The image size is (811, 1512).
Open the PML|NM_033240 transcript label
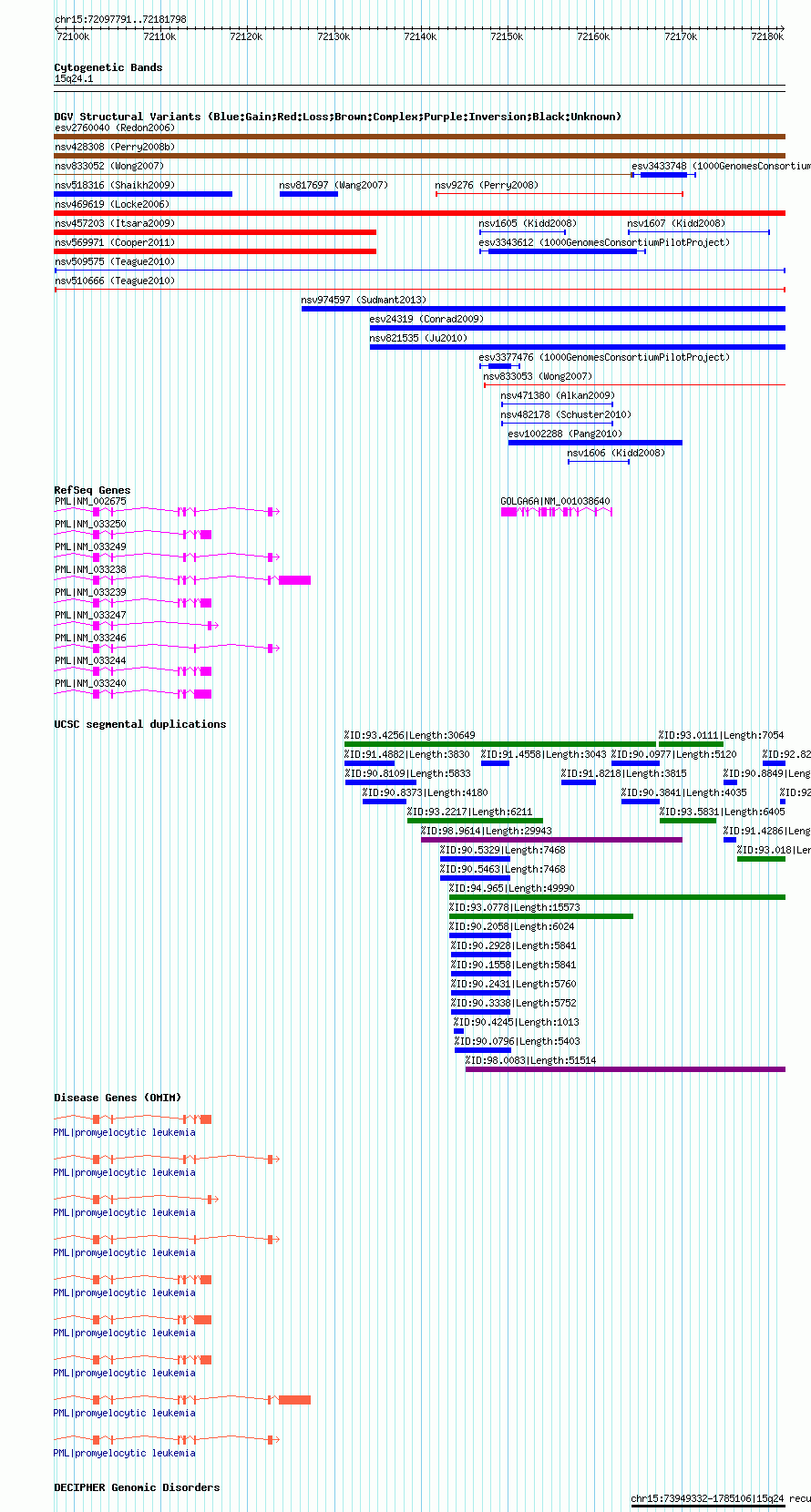tap(90, 683)
